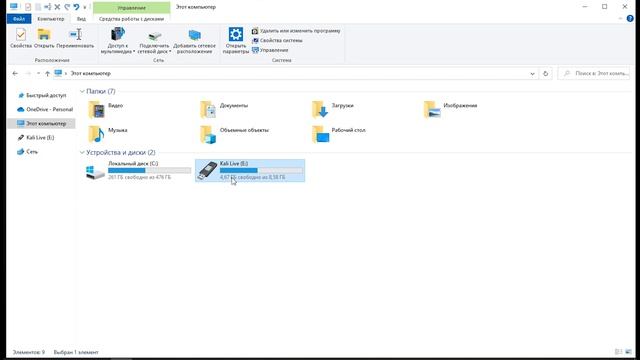Click the Переименовать rename ribbon button
640x360 pixels.
pyautogui.click(x=75, y=39)
